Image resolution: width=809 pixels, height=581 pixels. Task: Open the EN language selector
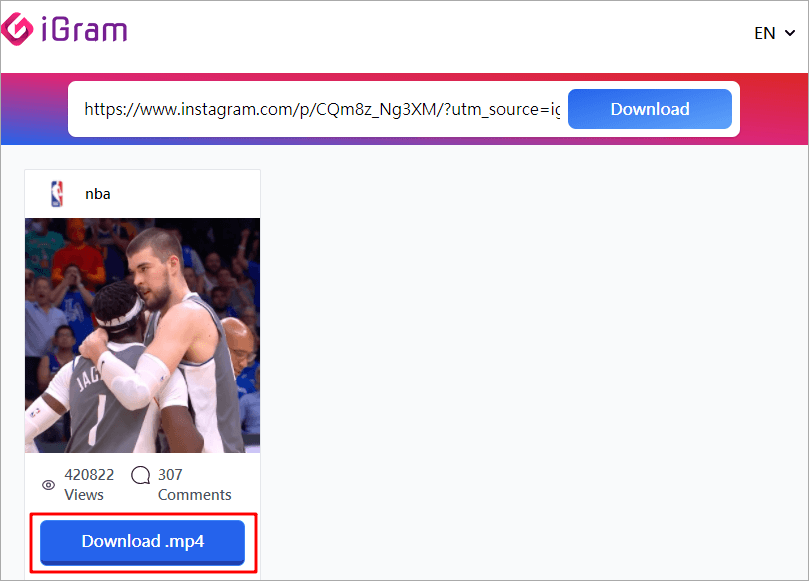point(774,34)
